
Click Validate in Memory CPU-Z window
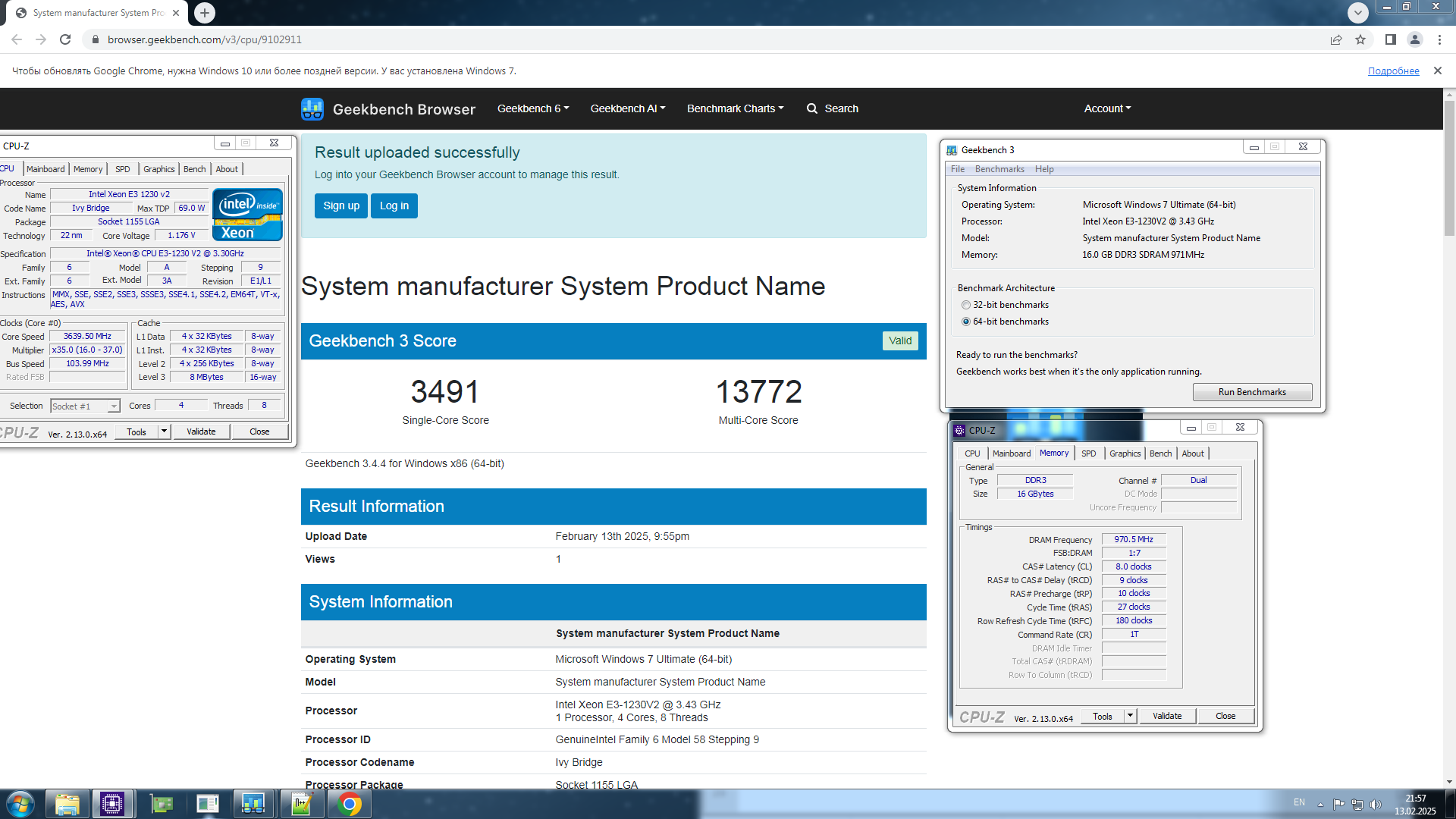tap(1167, 716)
